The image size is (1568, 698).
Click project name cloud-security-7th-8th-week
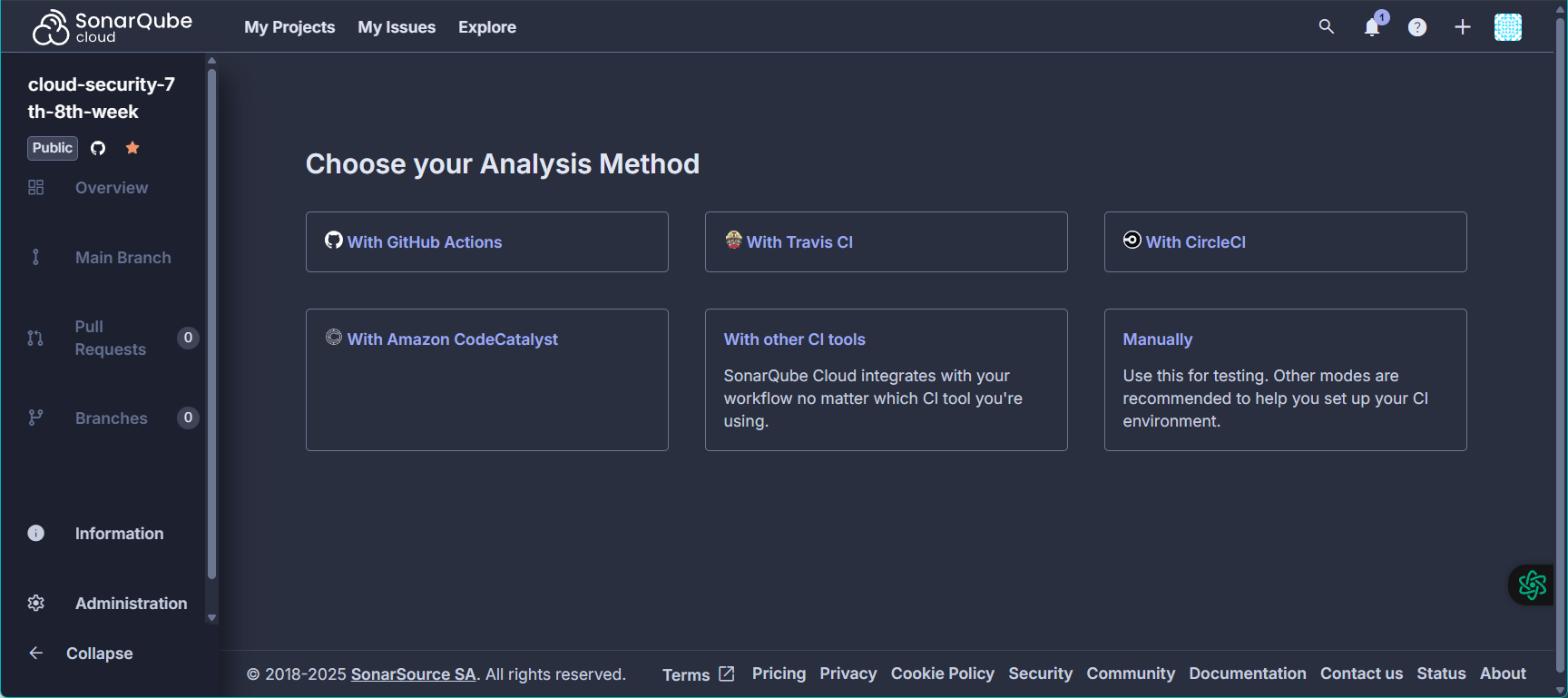coord(102,98)
